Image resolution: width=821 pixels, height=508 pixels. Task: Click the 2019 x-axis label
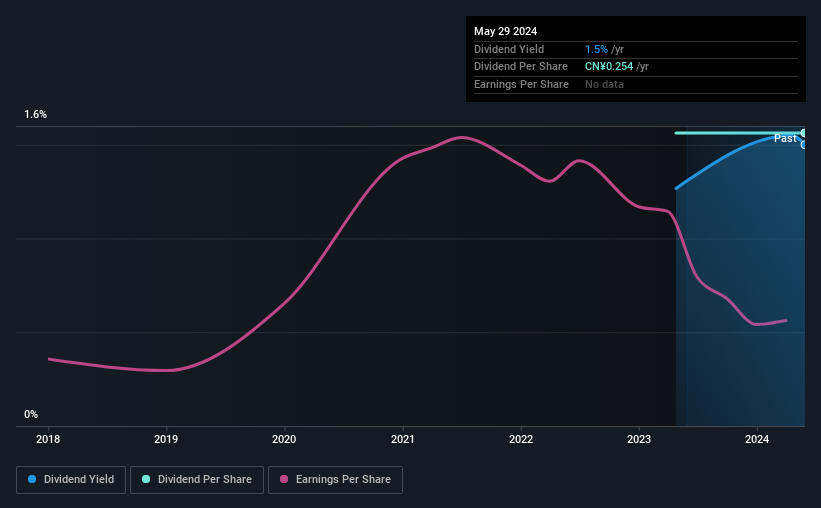click(166, 439)
